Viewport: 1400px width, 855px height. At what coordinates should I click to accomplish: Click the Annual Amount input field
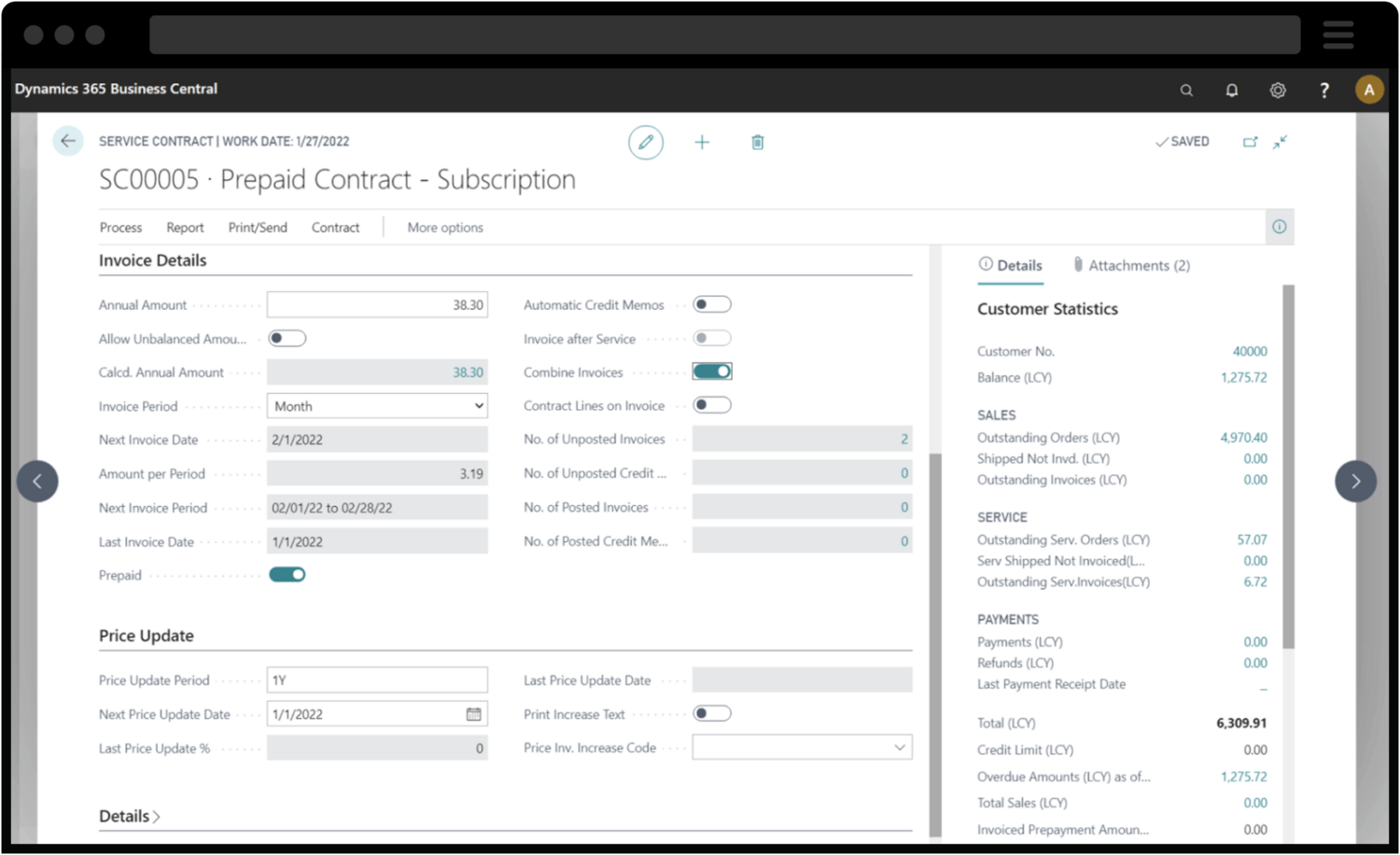[x=377, y=305]
